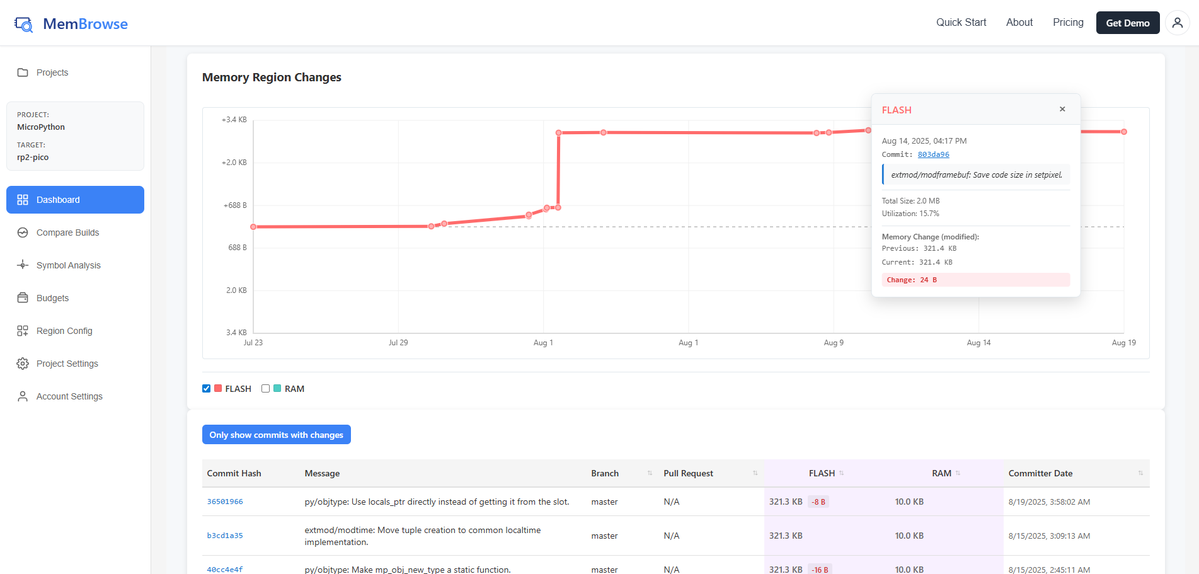Open Budgets in sidebar
The width and height of the screenshot is (1199, 574).
[75, 298]
